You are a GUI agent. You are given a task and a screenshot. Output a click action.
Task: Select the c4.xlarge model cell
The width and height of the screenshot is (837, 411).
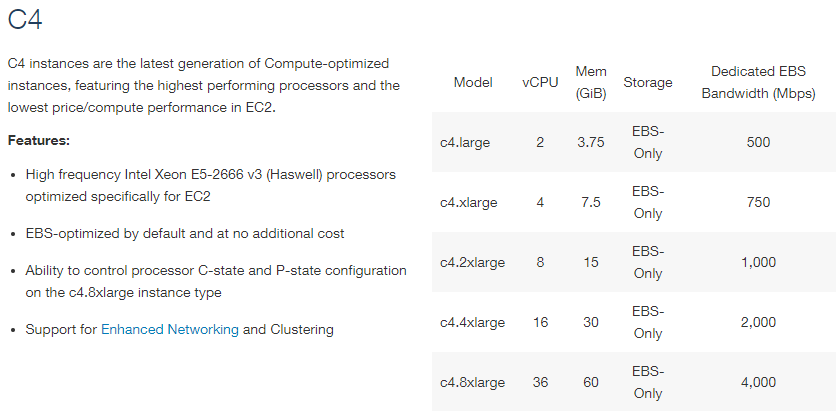469,203
